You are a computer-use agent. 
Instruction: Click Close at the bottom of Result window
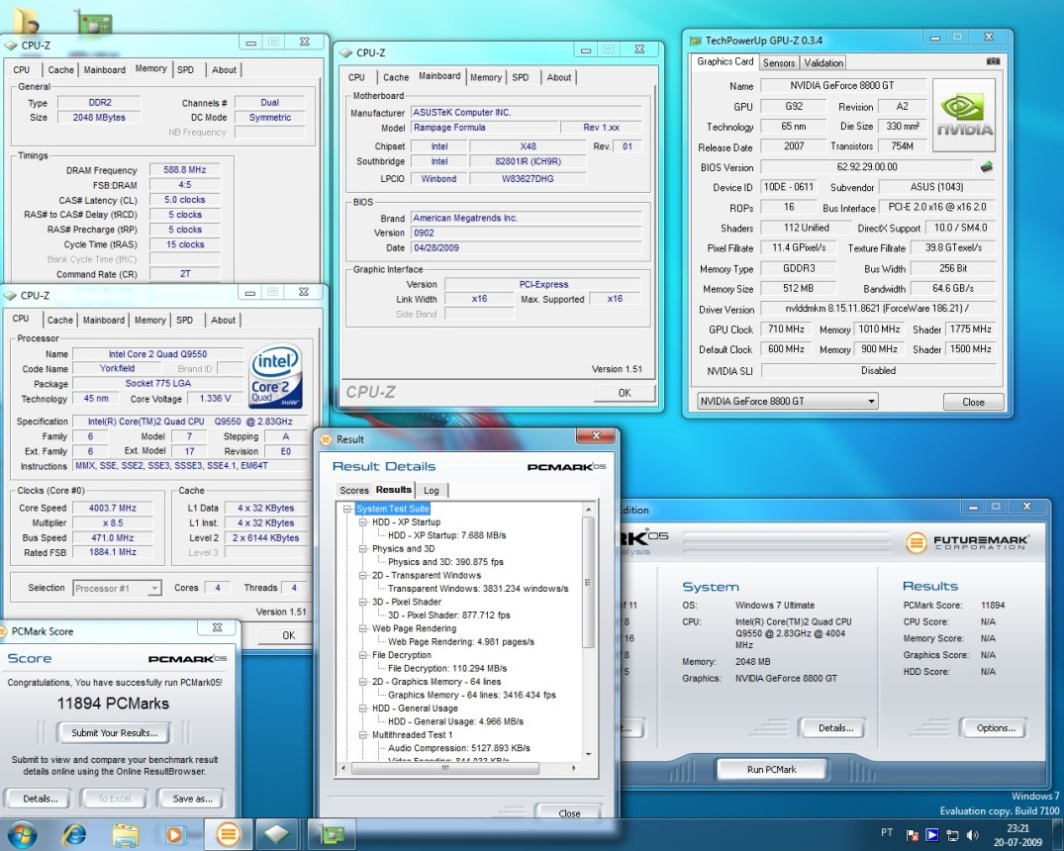pyautogui.click(x=569, y=813)
